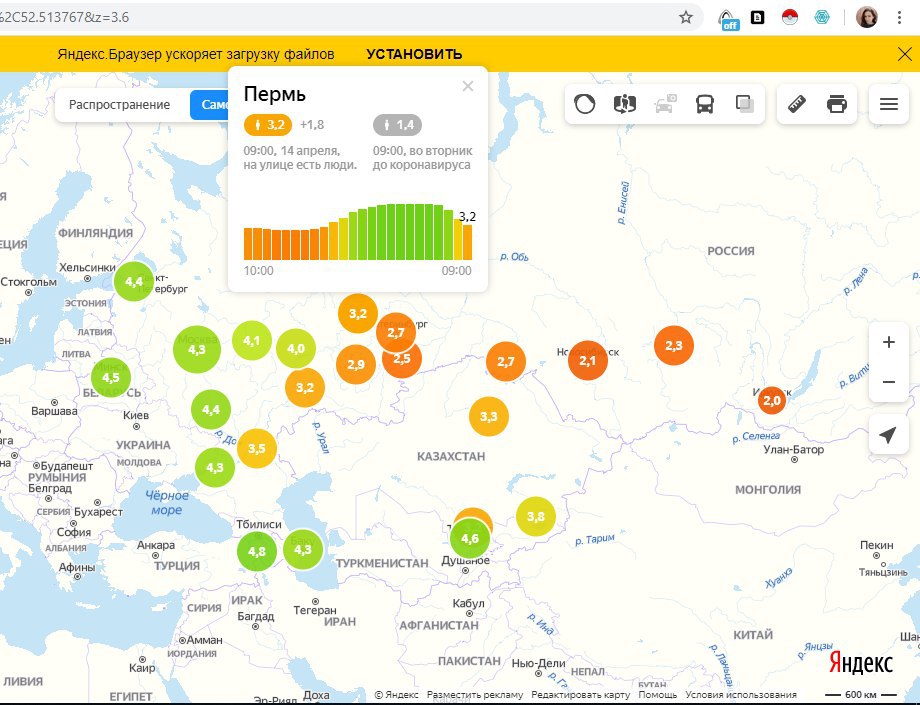Viewport: 920px width, 705px height.
Task: Open the map layers switcher
Action: click(x=745, y=104)
